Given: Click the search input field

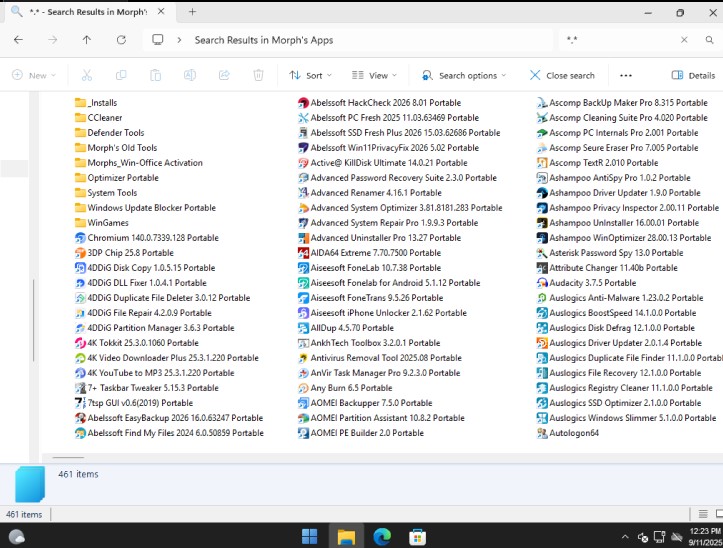Looking at the screenshot, I should (620, 40).
